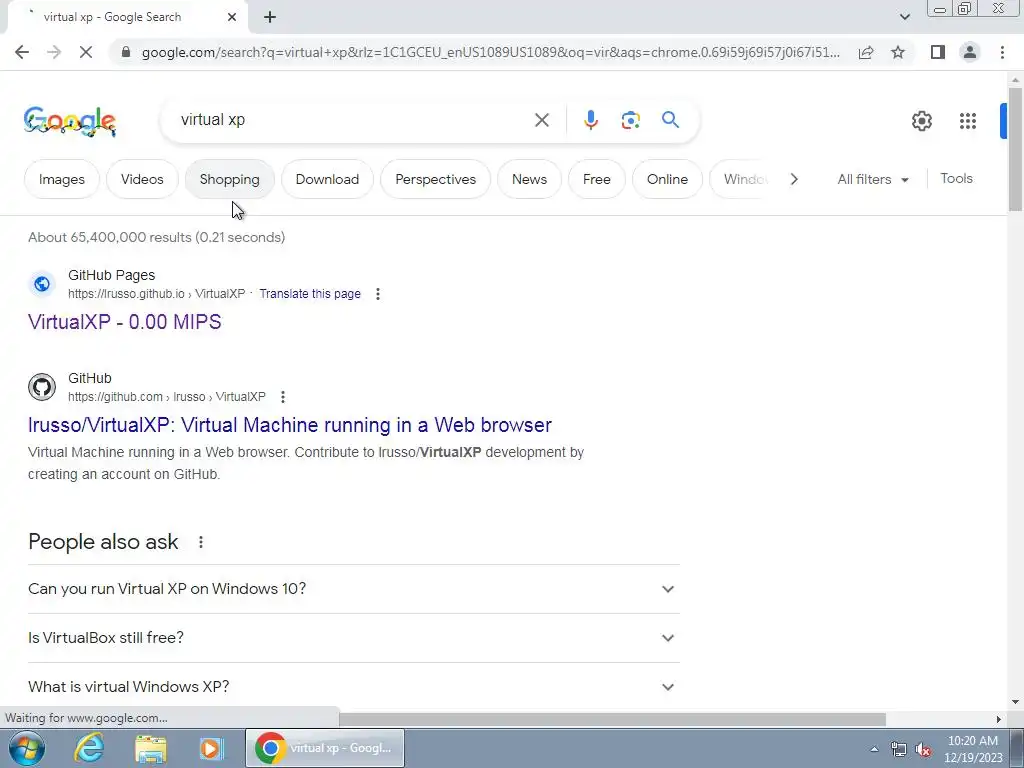Screen dimensions: 1024x768
Task: Open the network tray icon
Action: point(899,749)
